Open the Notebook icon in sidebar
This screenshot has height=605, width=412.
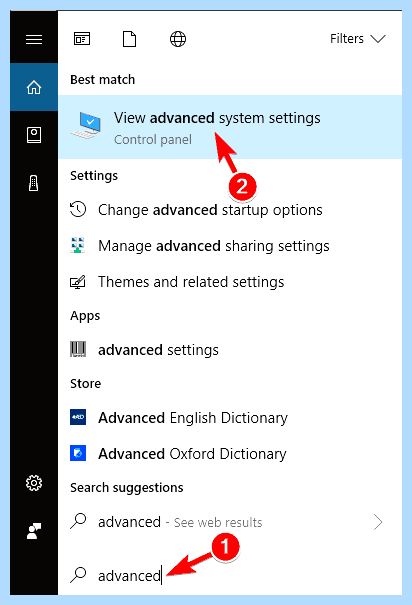[x=34, y=135]
